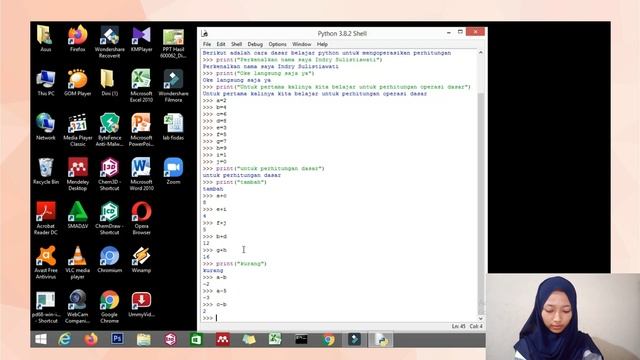Open File Explorer from the taskbar
This screenshot has height=360, width=640.
pos(144,339)
